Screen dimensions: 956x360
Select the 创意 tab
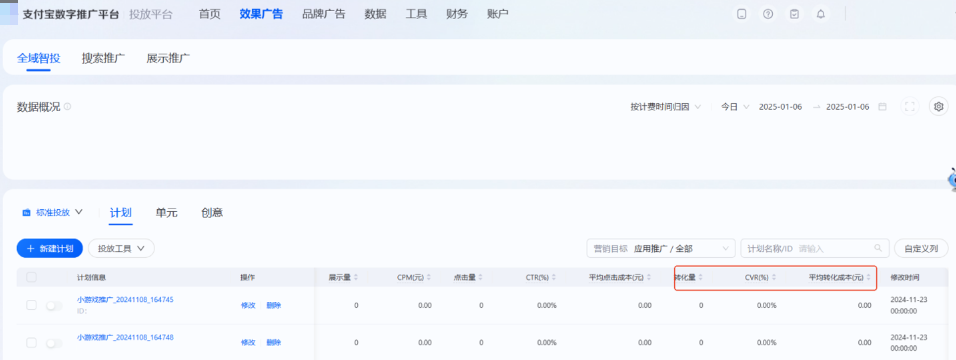(x=212, y=212)
